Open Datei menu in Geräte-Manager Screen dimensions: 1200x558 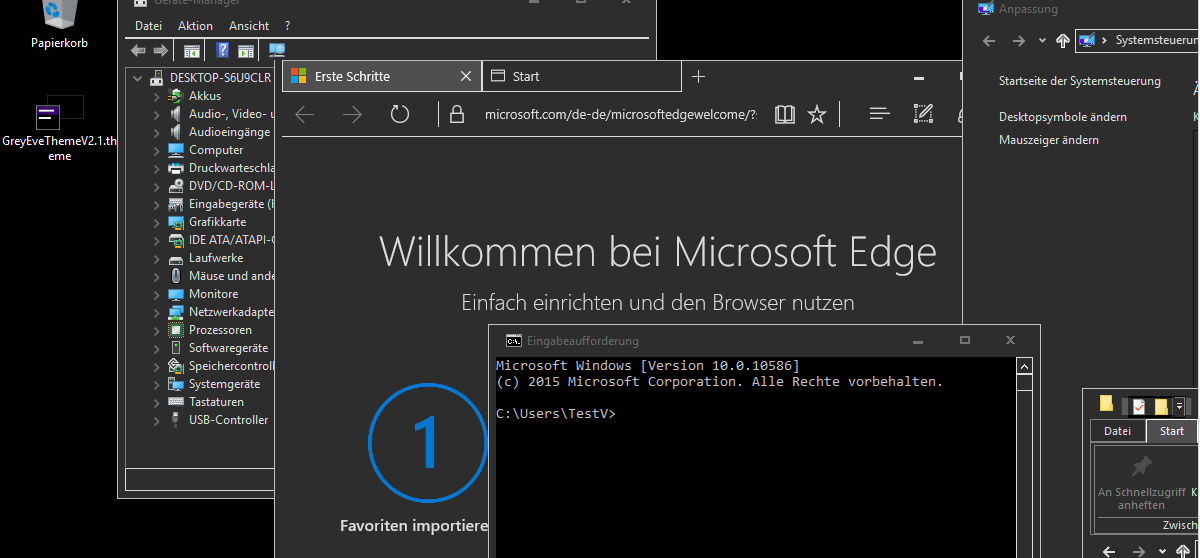(x=148, y=26)
